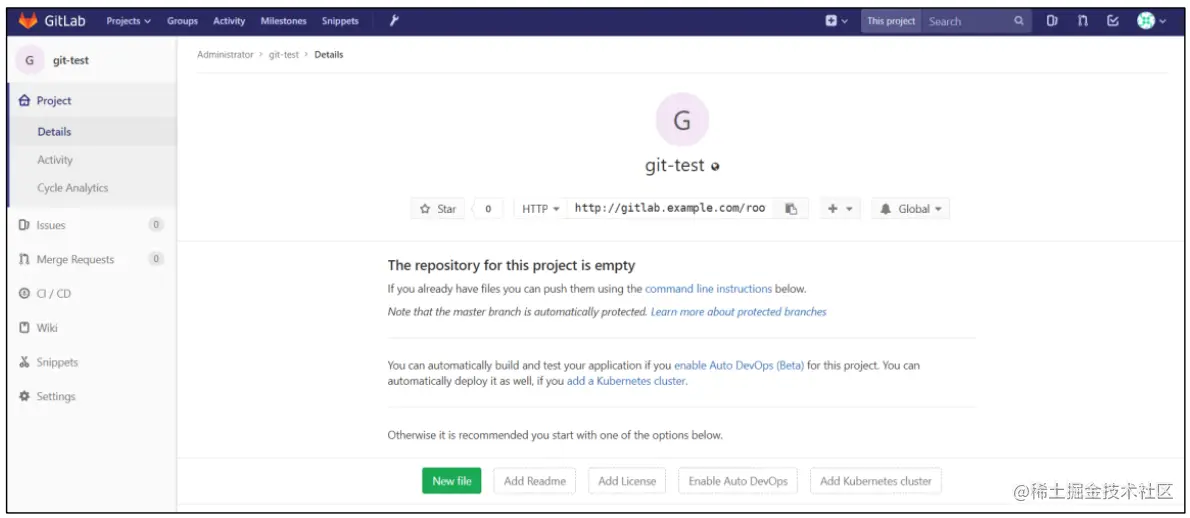Click the Issues count badge in sidebar
1190x518 pixels.
click(x=156, y=224)
